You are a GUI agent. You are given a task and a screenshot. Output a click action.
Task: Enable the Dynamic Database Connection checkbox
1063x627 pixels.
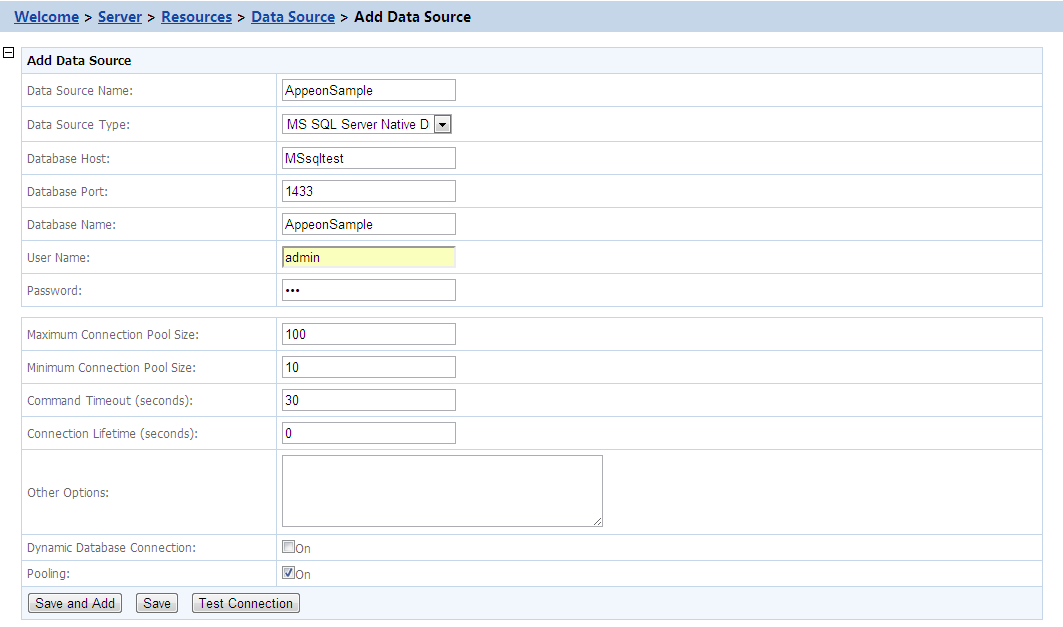click(x=288, y=547)
